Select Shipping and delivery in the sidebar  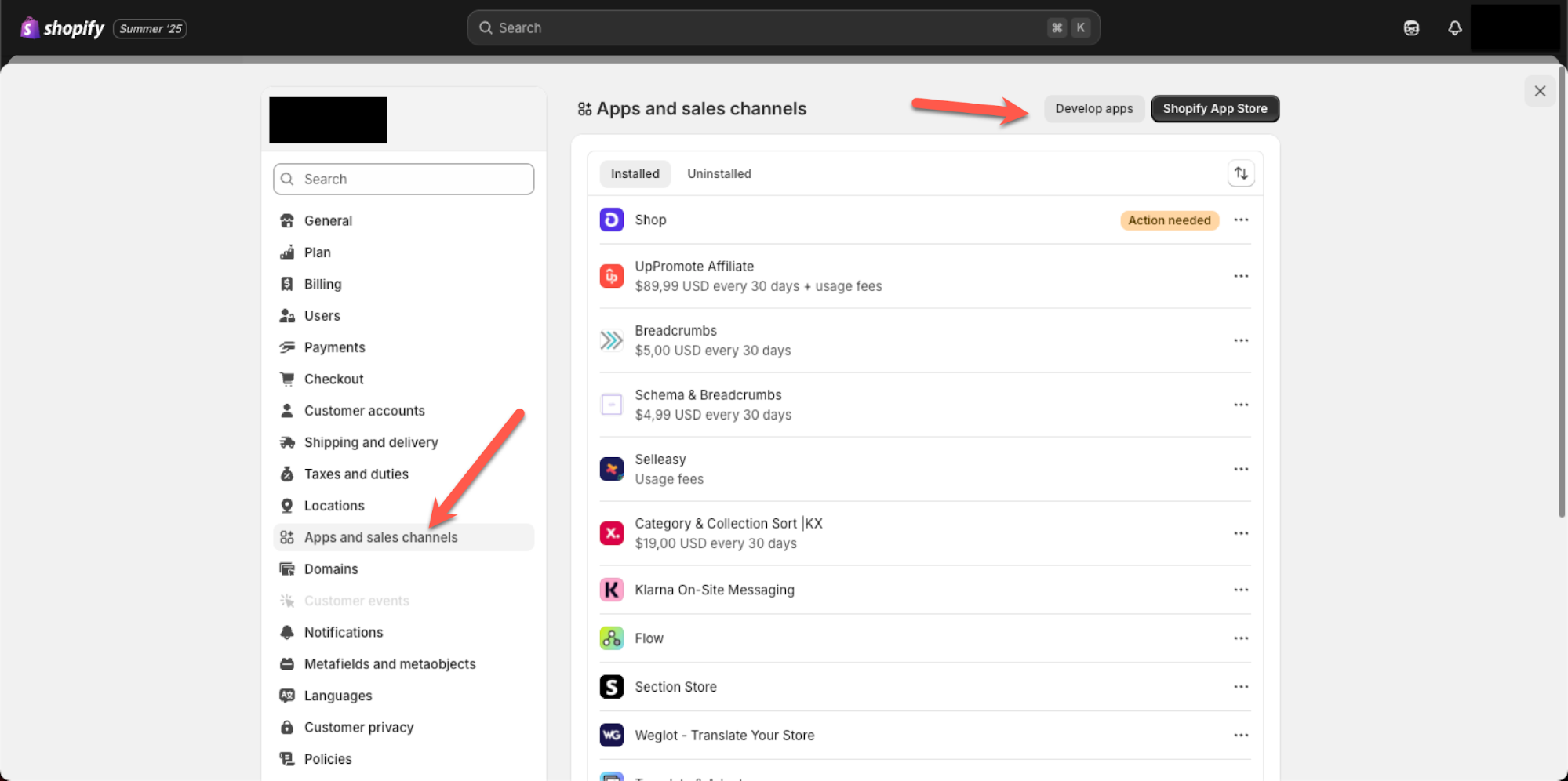[x=371, y=441]
